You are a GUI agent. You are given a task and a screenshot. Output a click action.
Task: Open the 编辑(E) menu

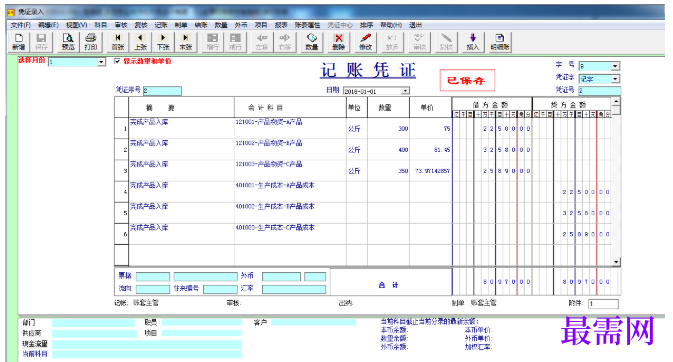pyautogui.click(x=48, y=25)
